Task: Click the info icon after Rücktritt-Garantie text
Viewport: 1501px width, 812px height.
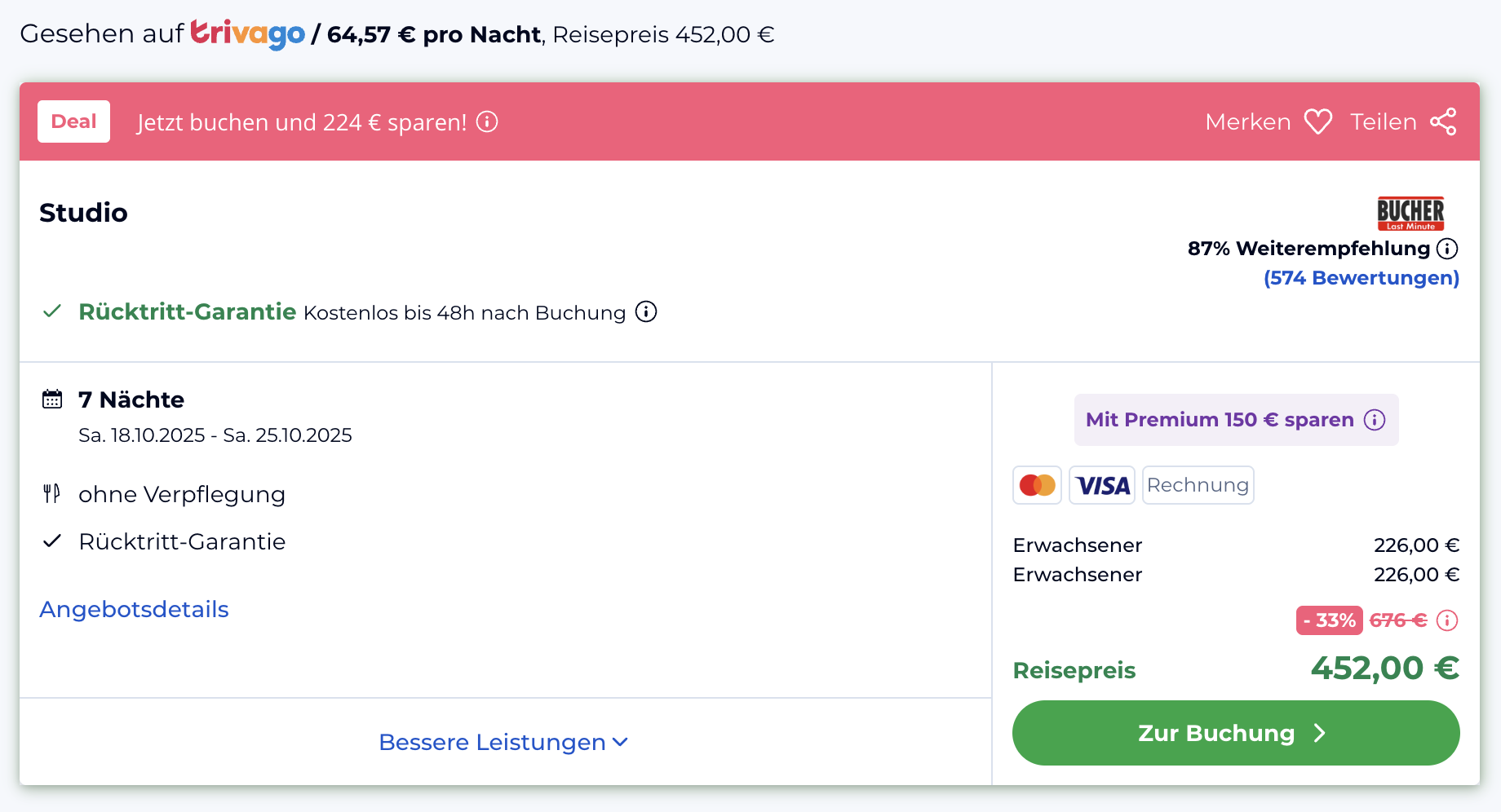Action: pyautogui.click(x=646, y=311)
